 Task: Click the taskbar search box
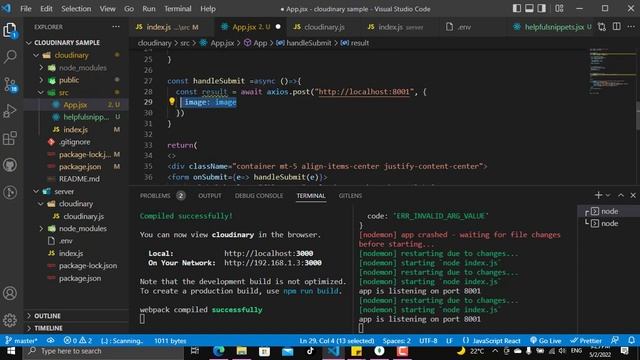pos(104,351)
